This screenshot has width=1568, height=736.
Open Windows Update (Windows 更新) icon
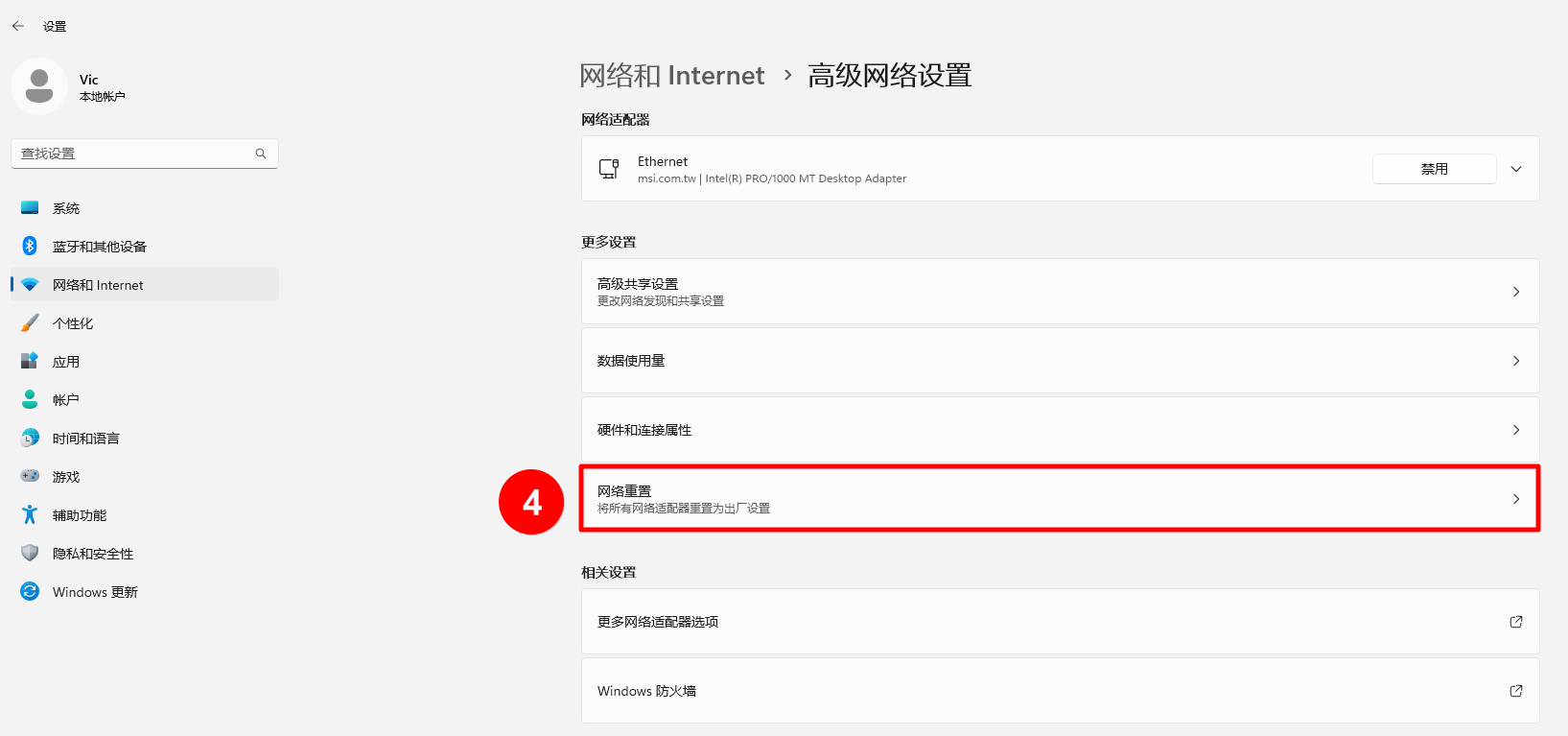(x=30, y=592)
